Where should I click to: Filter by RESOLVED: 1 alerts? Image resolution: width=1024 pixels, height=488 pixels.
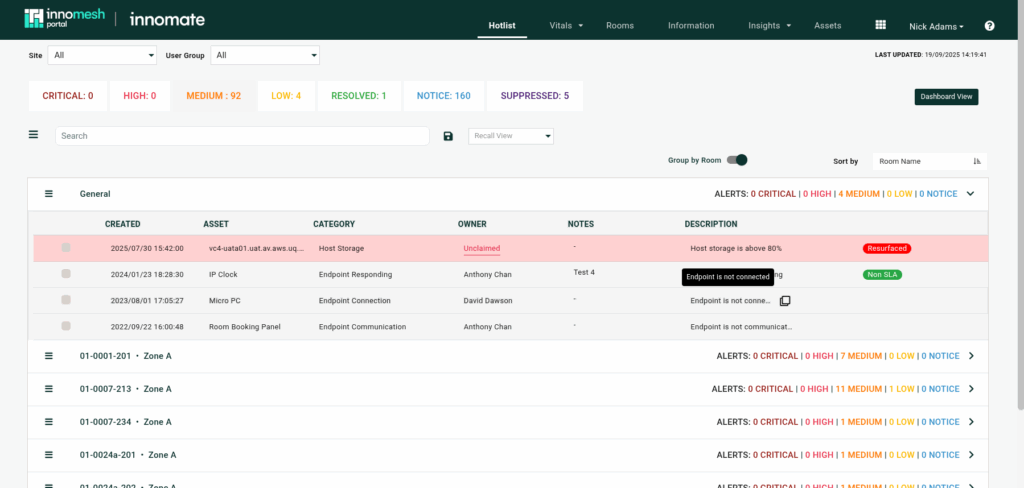(x=359, y=96)
